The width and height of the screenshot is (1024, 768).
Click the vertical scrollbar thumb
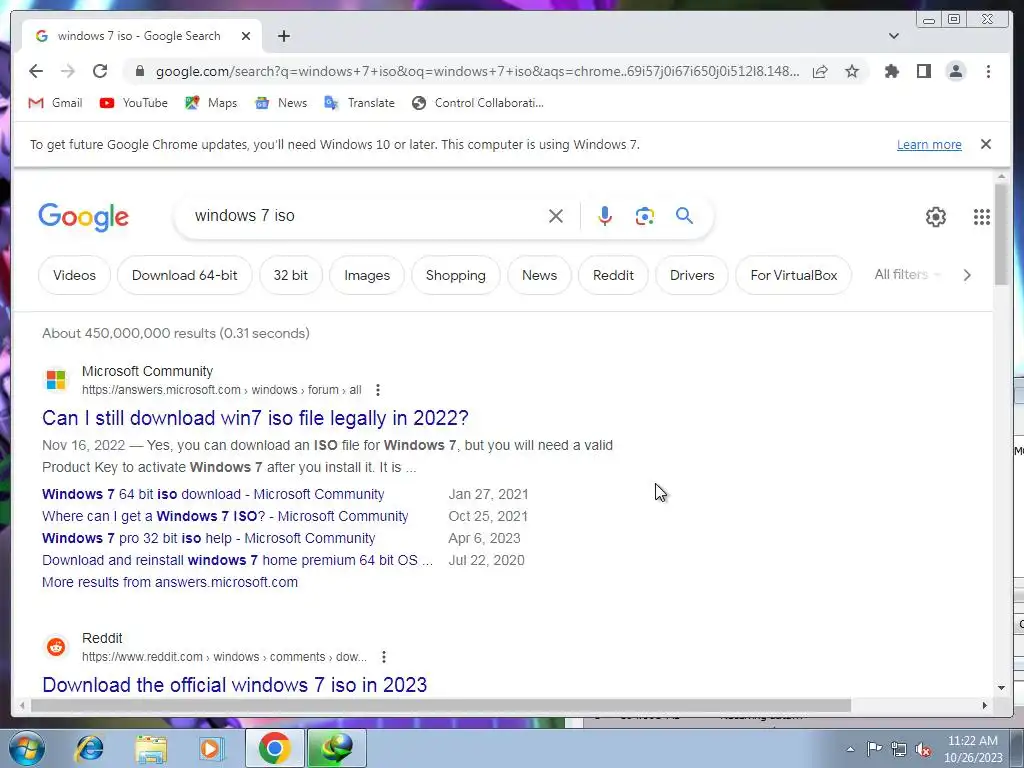(1001, 234)
